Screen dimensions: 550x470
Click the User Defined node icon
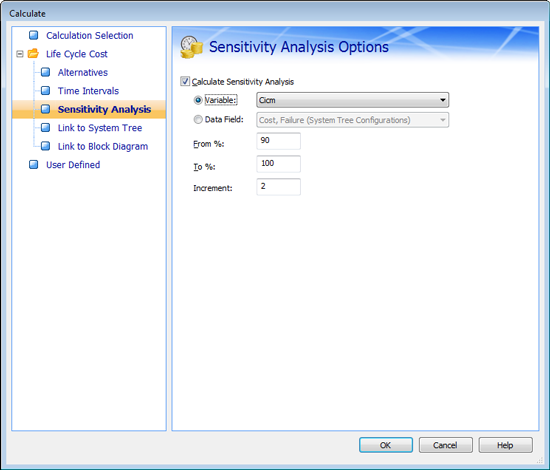(34, 164)
